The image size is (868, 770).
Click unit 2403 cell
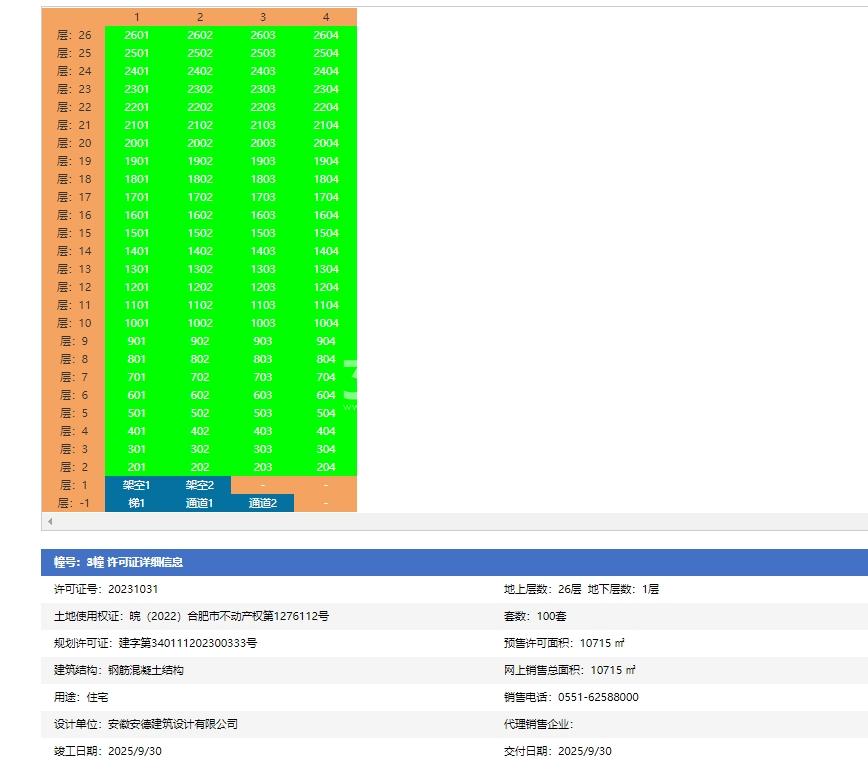click(x=263, y=71)
